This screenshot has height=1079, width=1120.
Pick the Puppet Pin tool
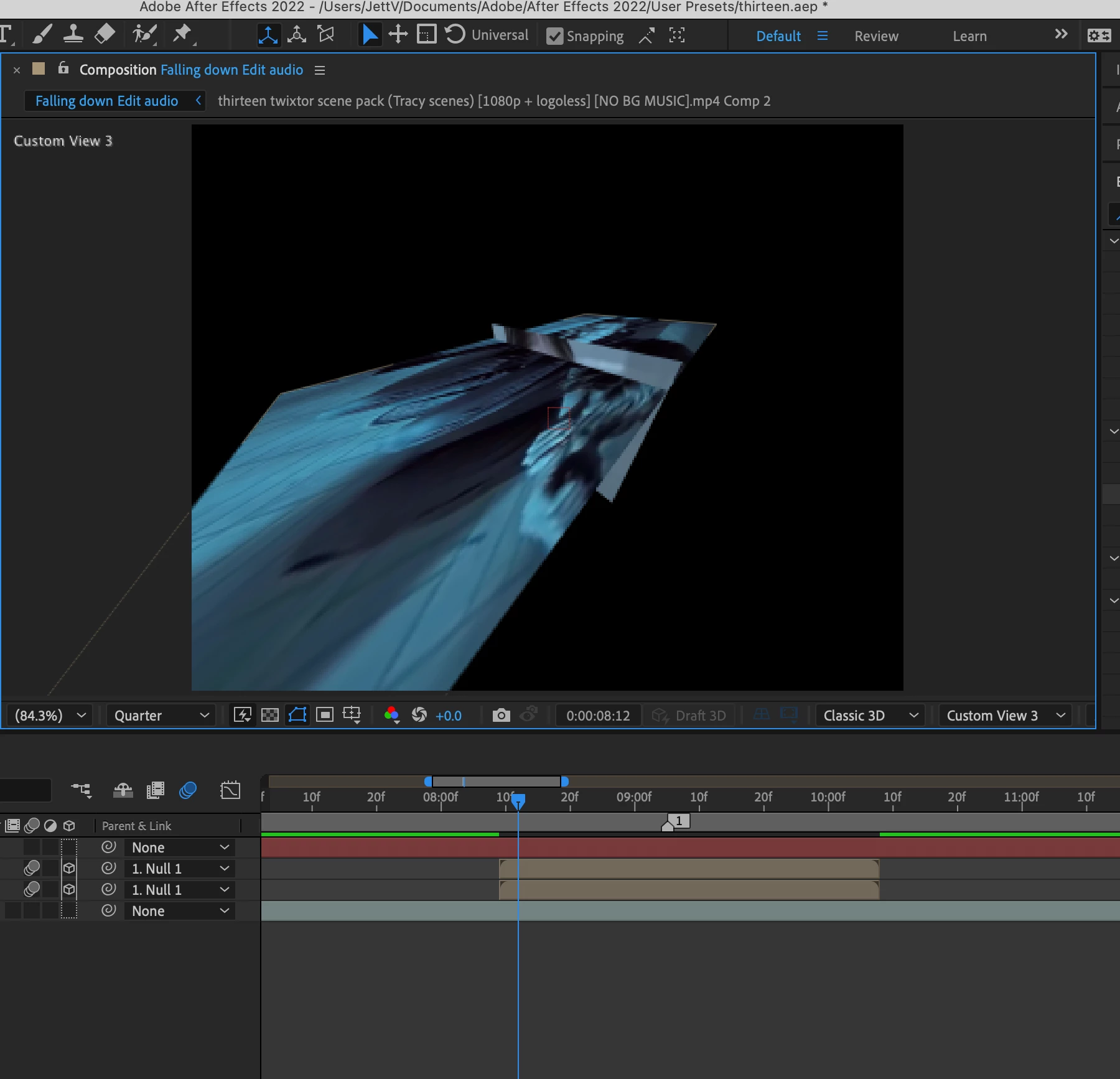[182, 34]
